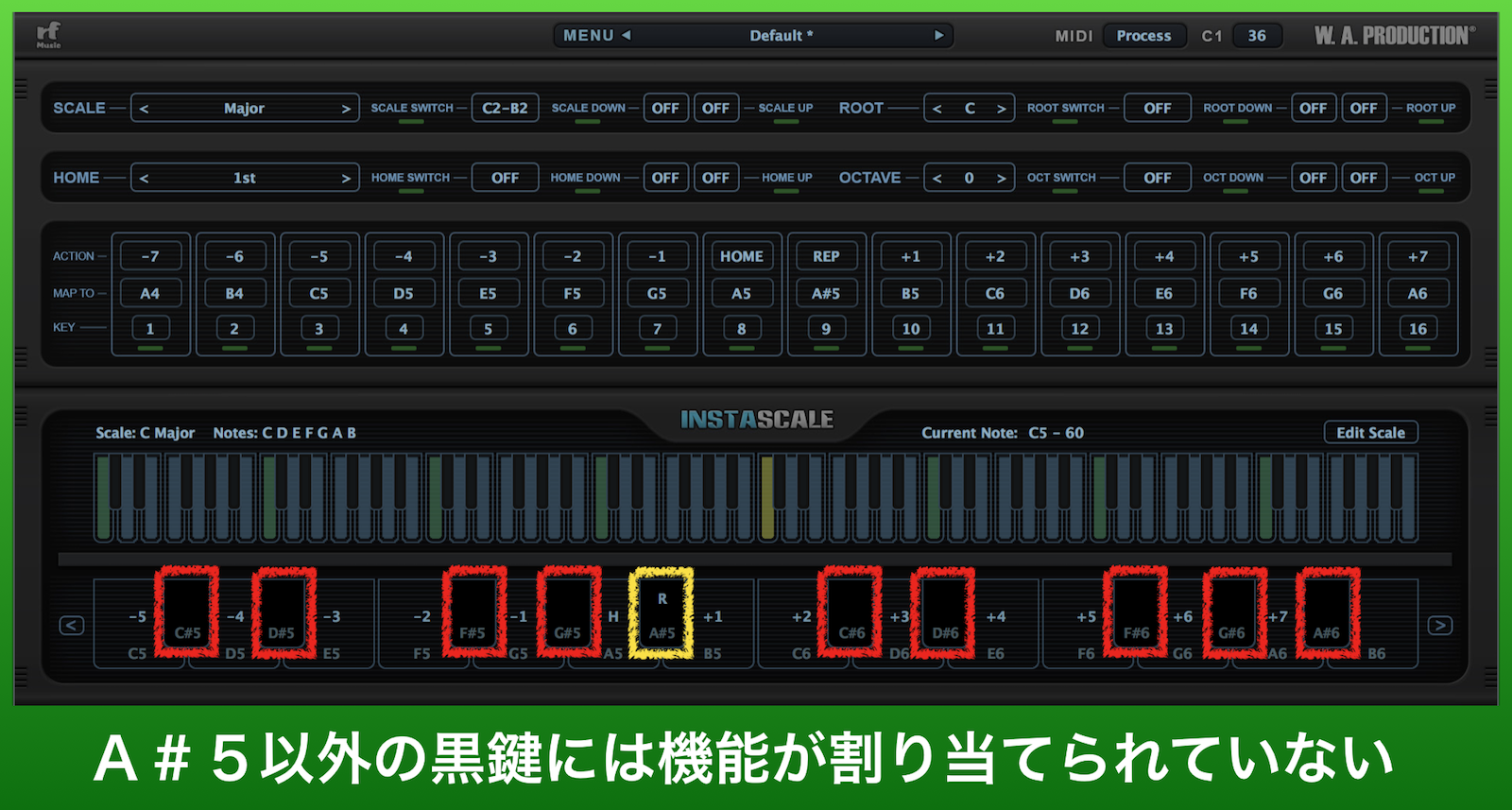Toggle the Oct Switch OFF button
Viewport: 1512px width, 810px height.
[x=1157, y=178]
